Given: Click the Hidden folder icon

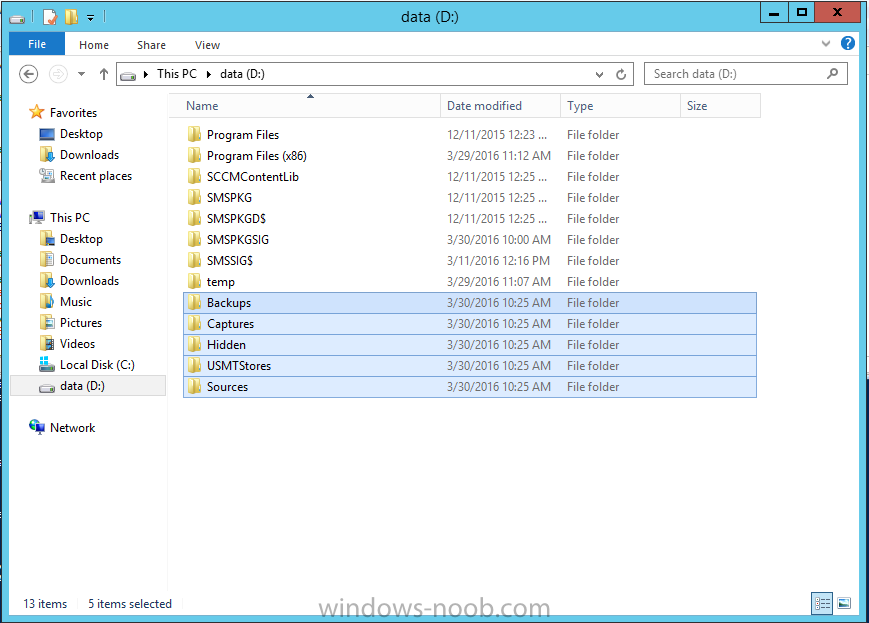Looking at the screenshot, I should pos(194,345).
